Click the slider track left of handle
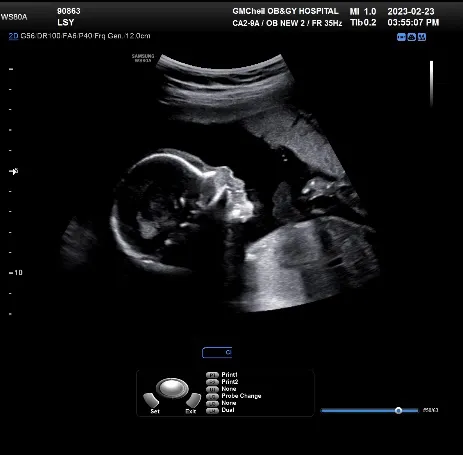Screen dimensions: 463x455 click(358, 411)
